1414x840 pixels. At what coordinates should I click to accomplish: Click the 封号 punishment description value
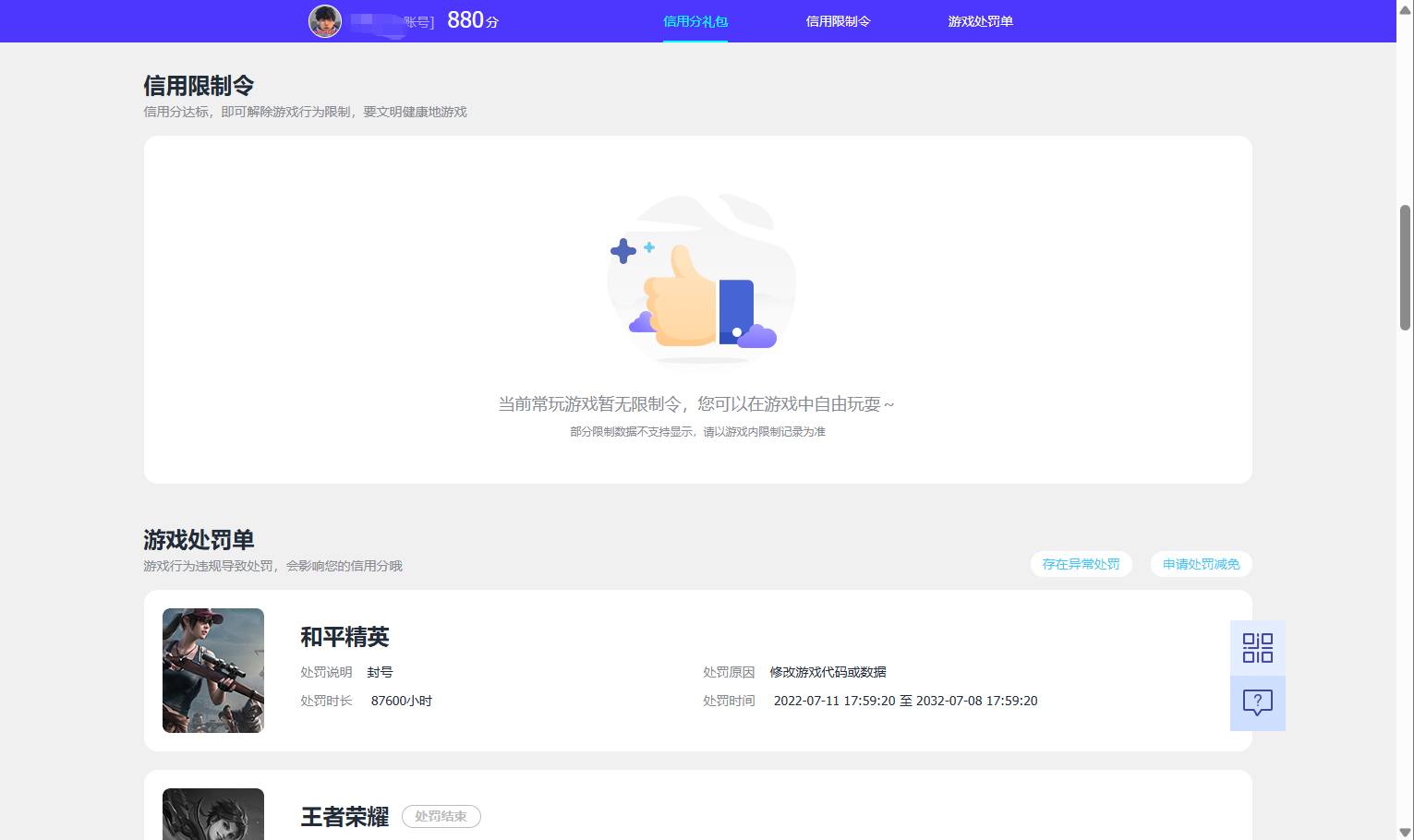[380, 672]
